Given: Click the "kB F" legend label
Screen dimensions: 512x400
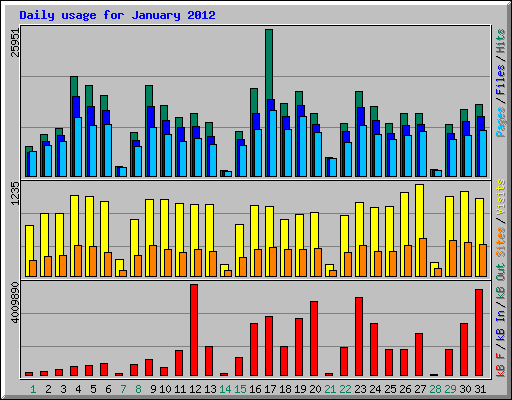Looking at the screenshot, I should pyautogui.click(x=501, y=365).
